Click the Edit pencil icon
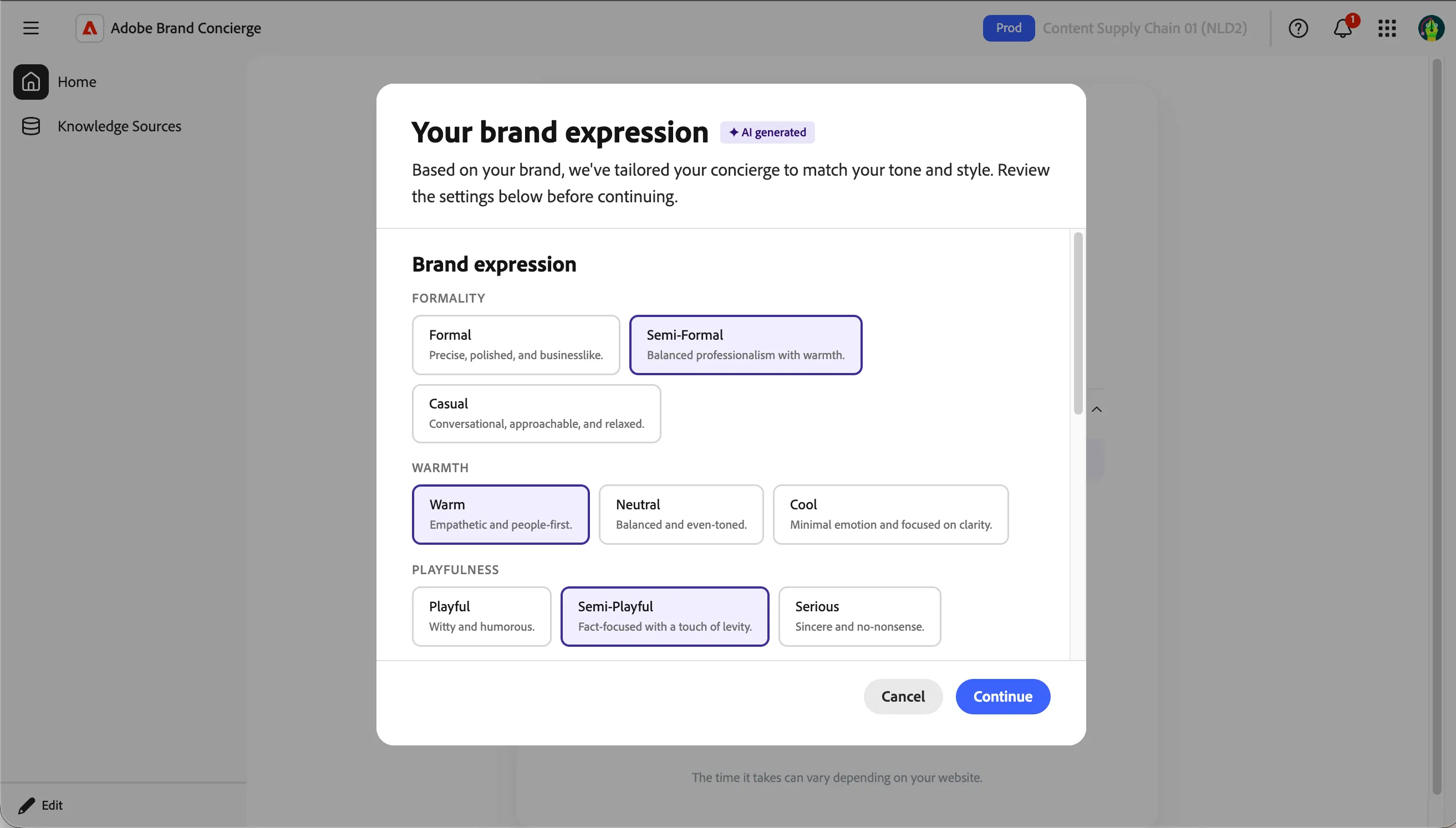Image resolution: width=1456 pixels, height=828 pixels. pos(26,805)
